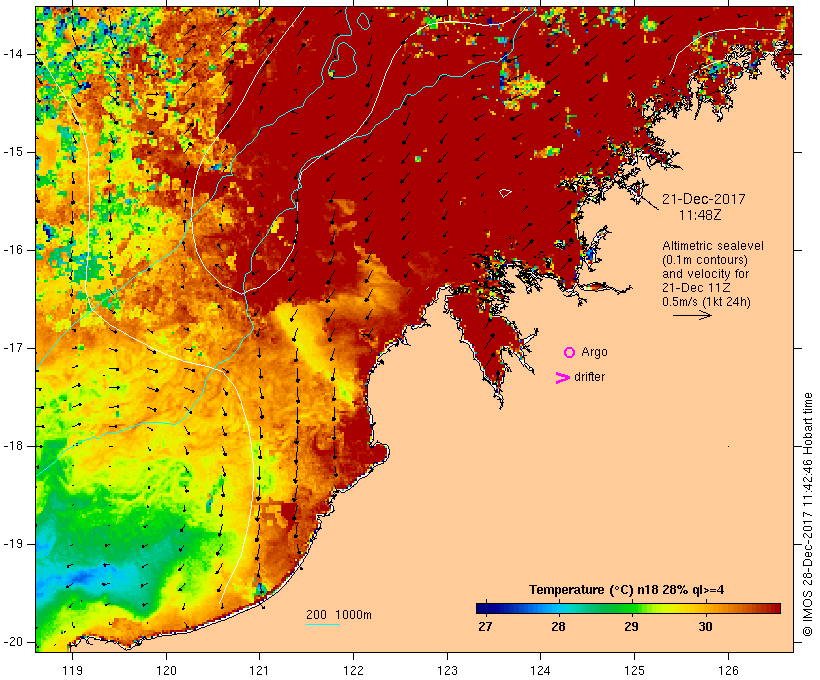Click the '-17' latitude axis label
The image size is (820, 680).
coord(13,348)
